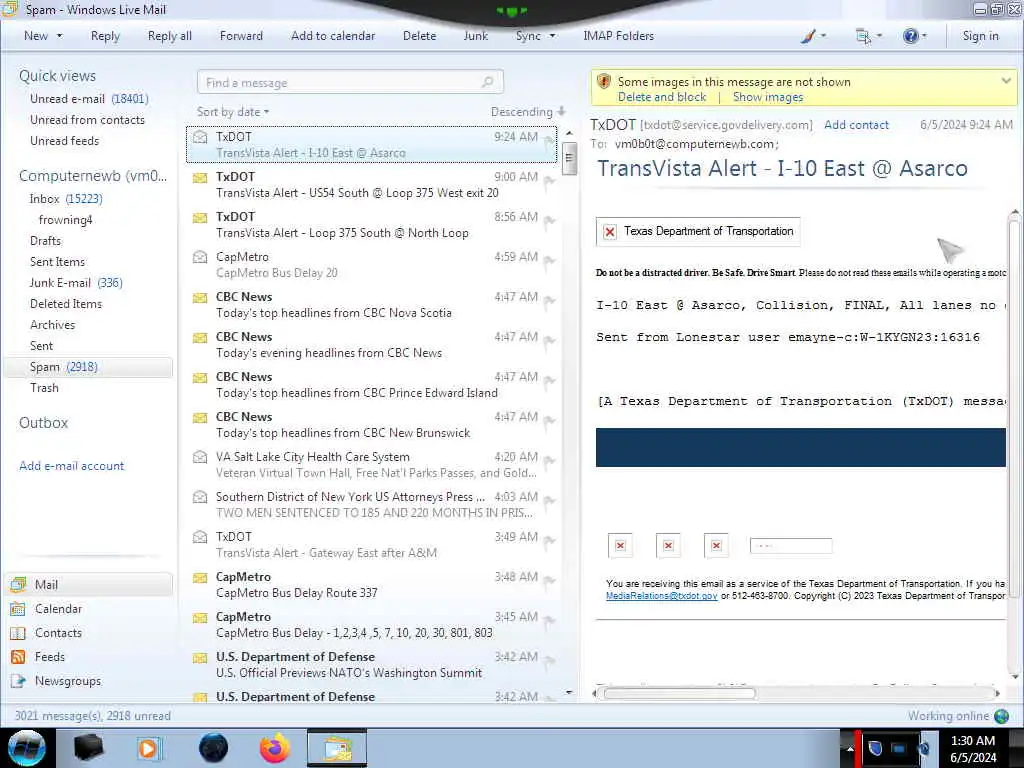
Task: Open the CBC Prince Edward Island message
Action: coord(372,385)
